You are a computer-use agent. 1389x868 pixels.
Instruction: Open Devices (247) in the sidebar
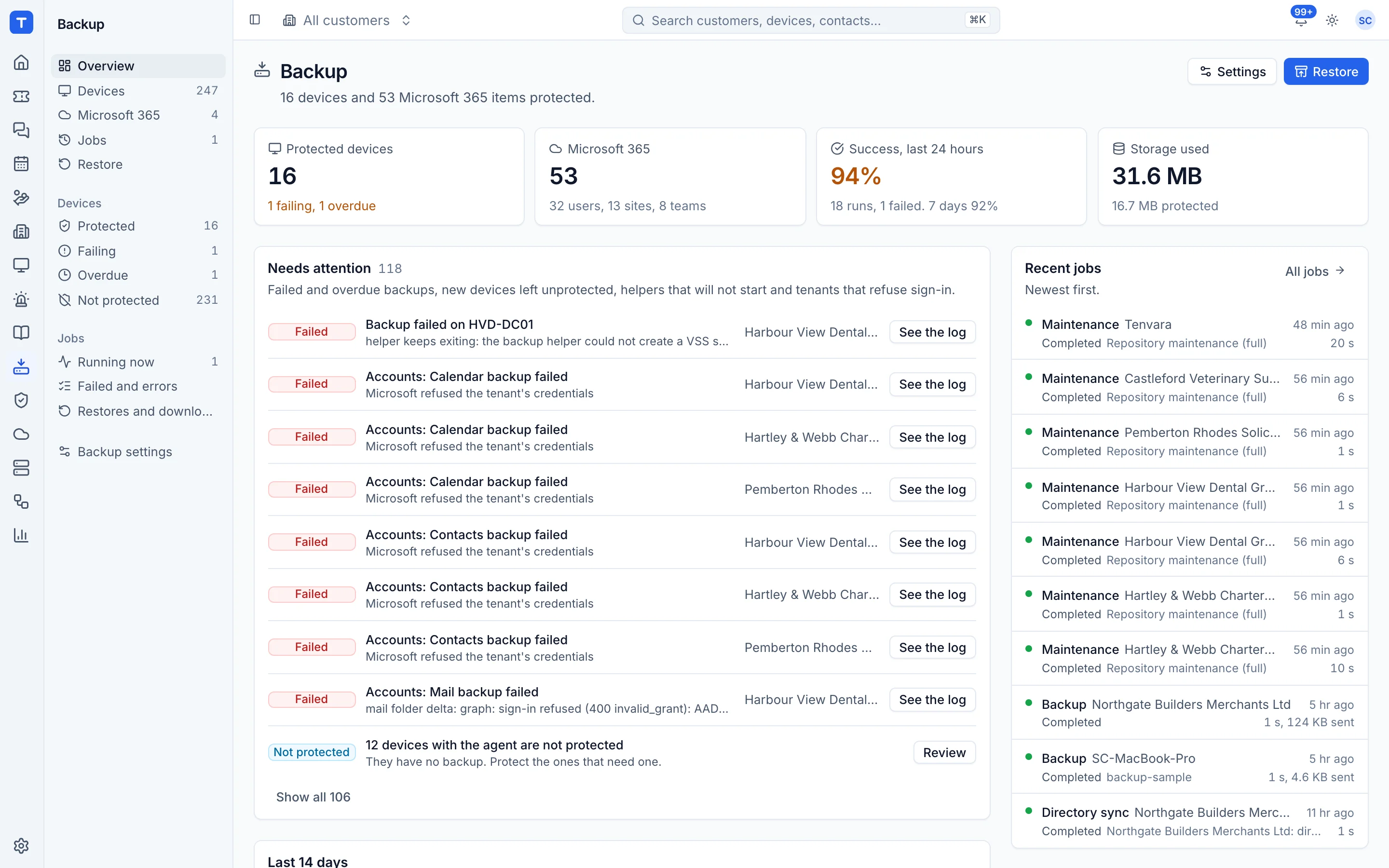point(138,91)
